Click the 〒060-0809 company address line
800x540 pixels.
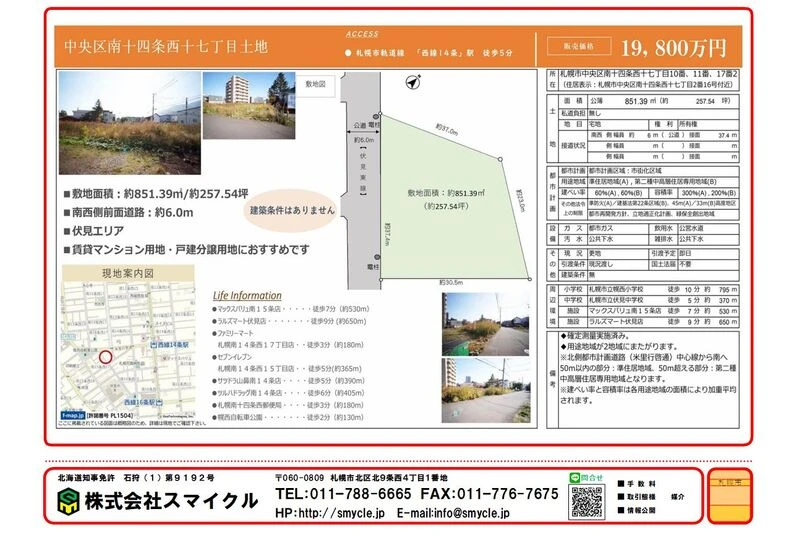click(361, 478)
